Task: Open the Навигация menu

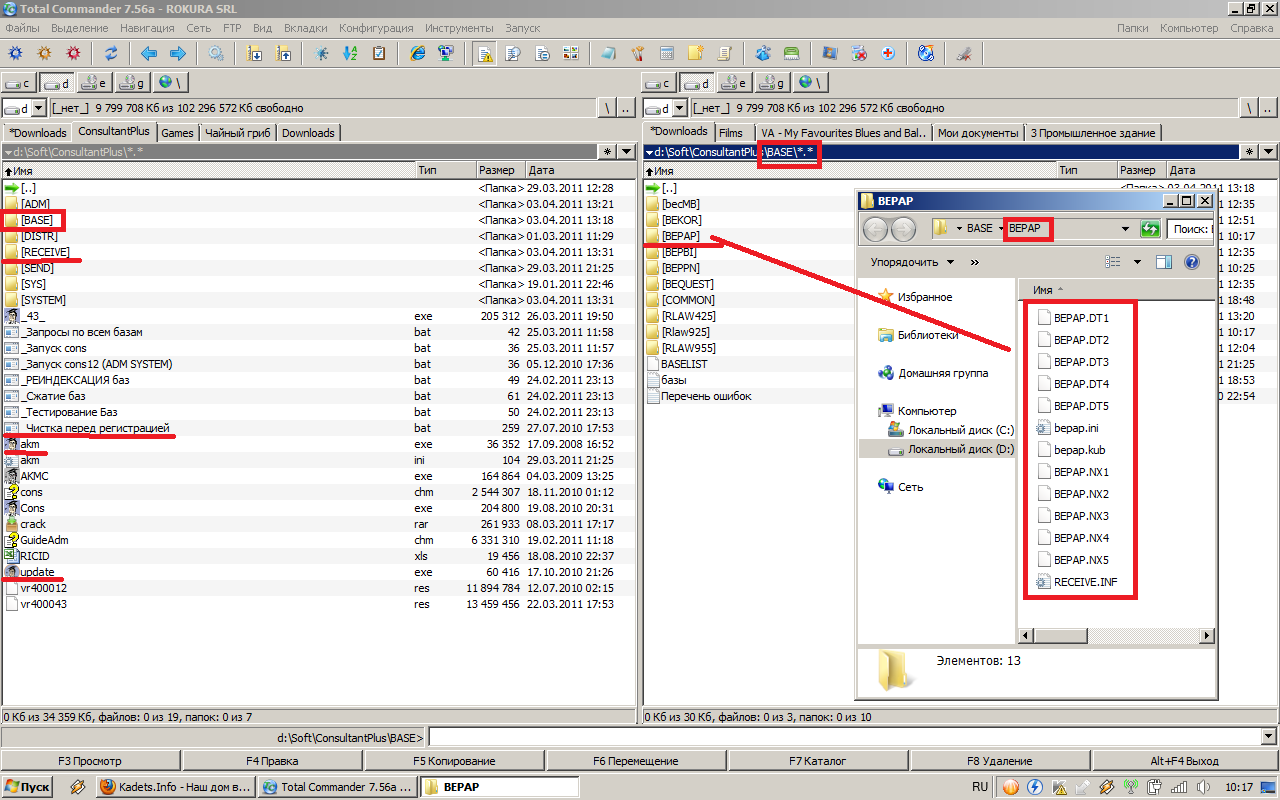Action: click(x=147, y=28)
